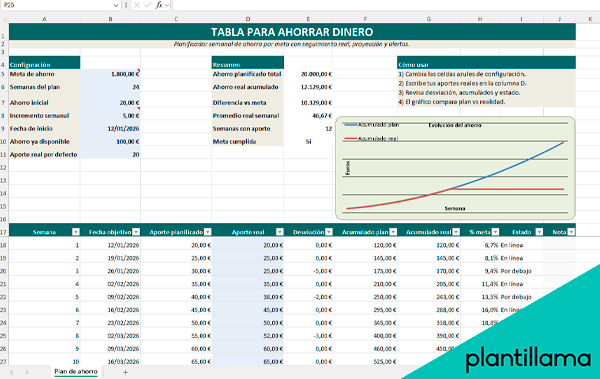Image resolution: width=600 pixels, height=379 pixels.
Task: Select row 18 header
Action: (x=3, y=245)
